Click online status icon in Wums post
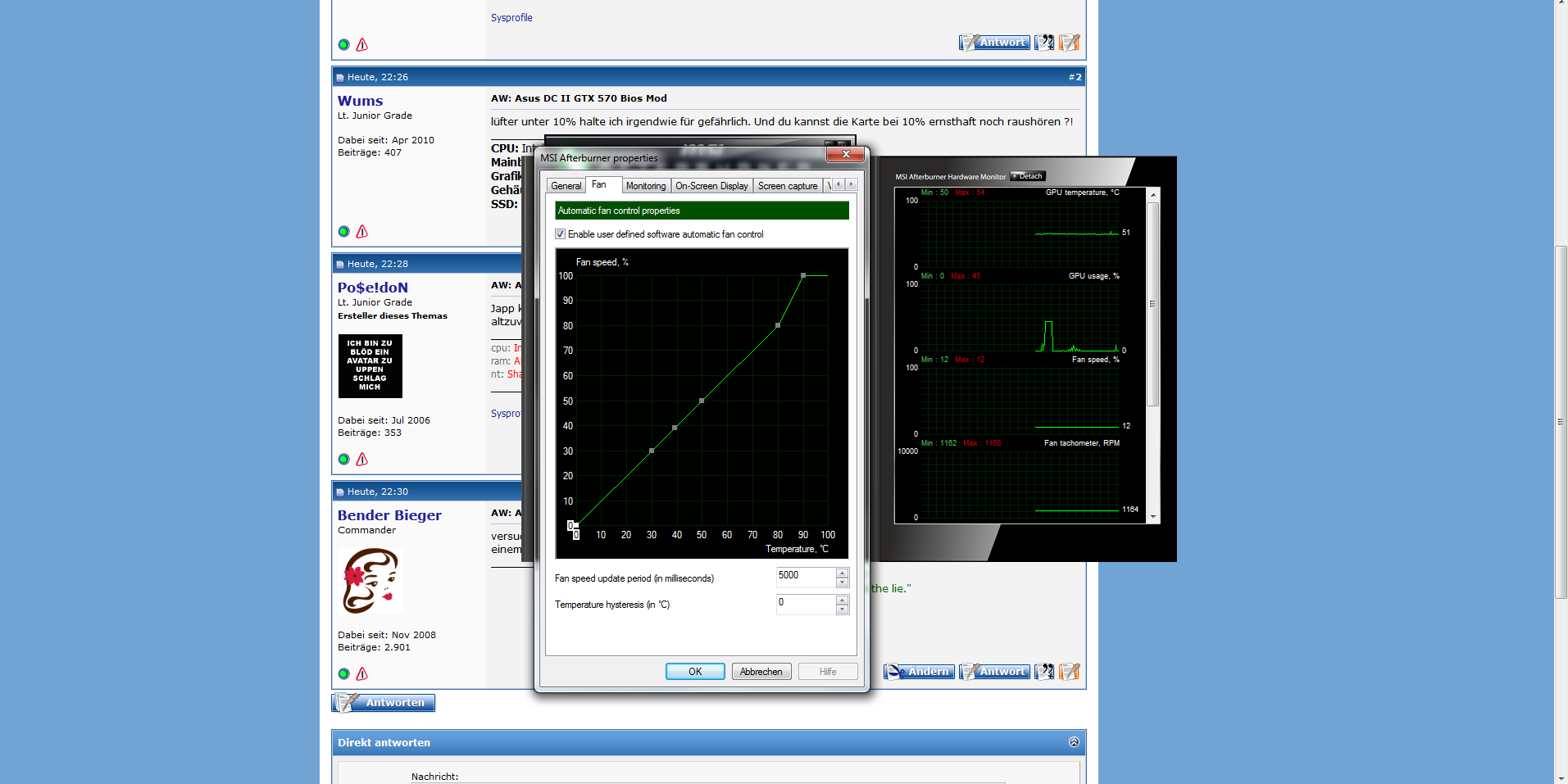 click(343, 232)
